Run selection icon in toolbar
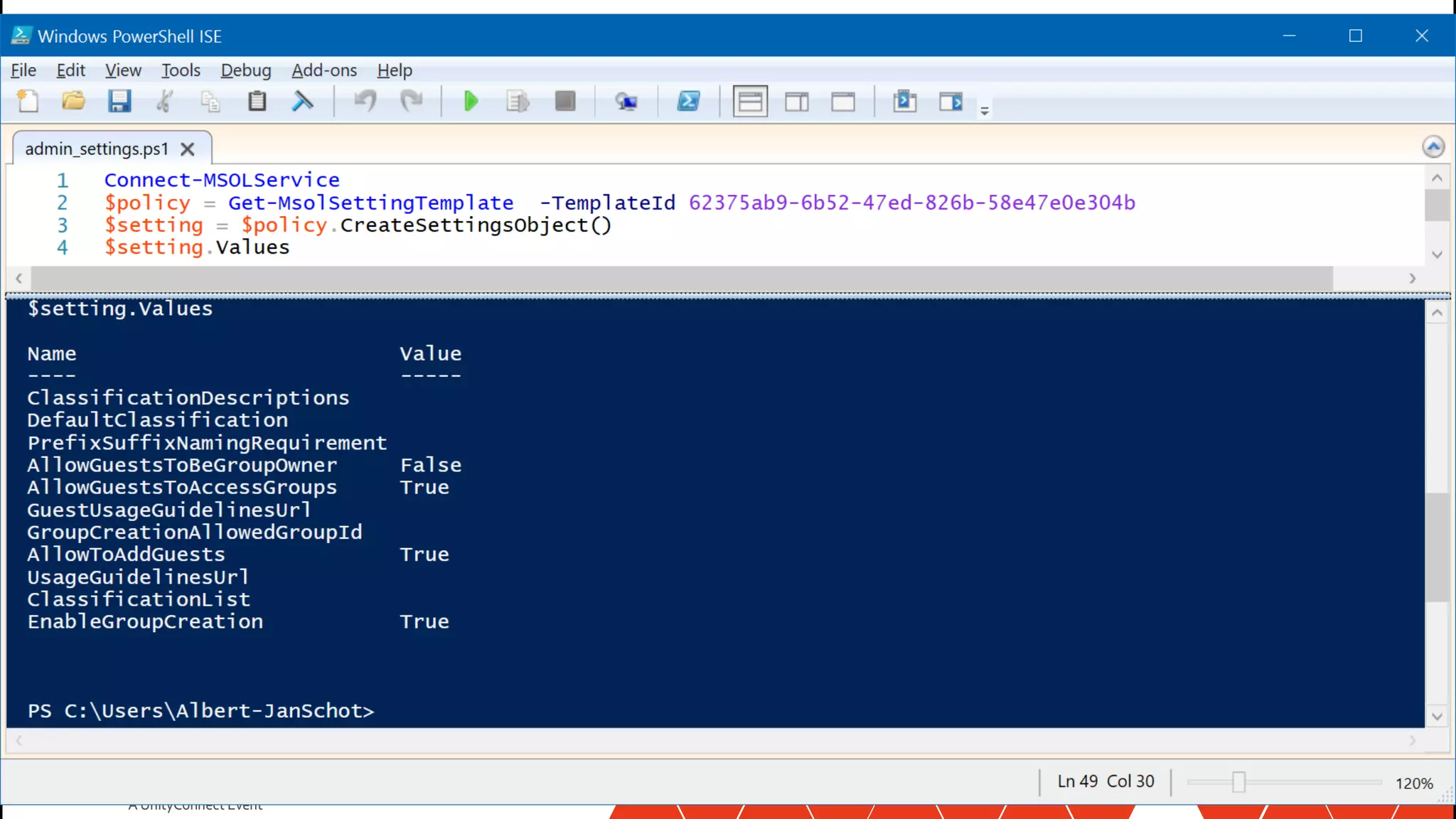The height and width of the screenshot is (819, 1456). pyautogui.click(x=518, y=102)
